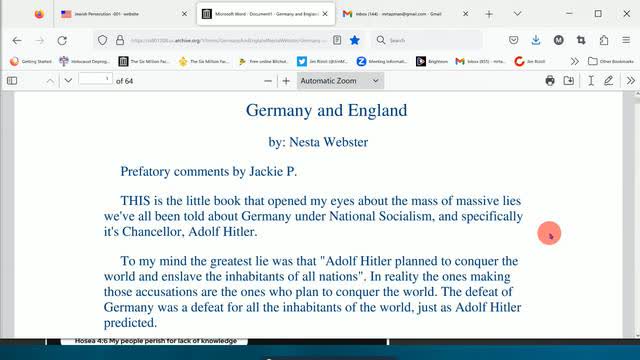Open the Firefox downloads panel
Screen dimensions: 640x360
(536, 40)
